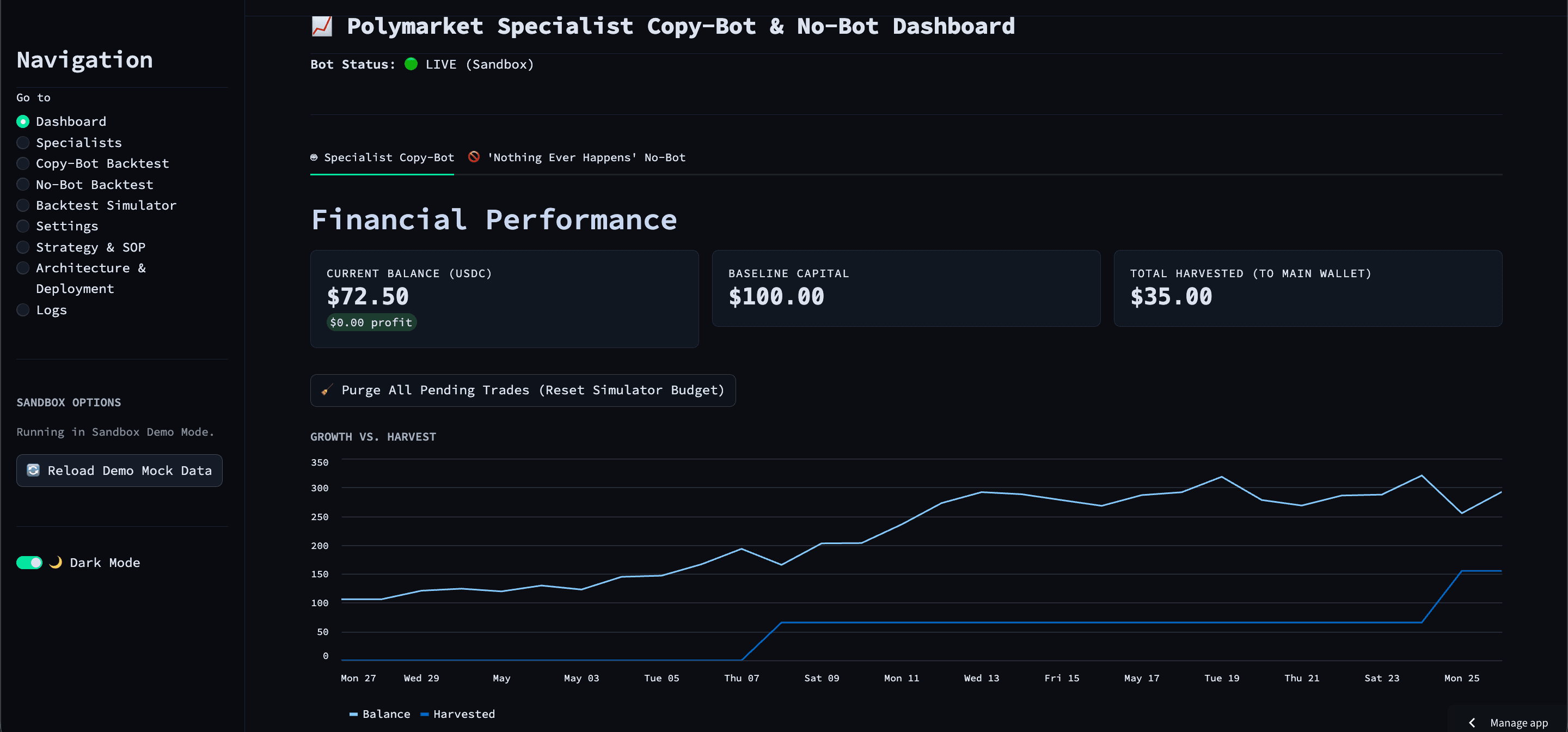
Task: Choose No-Bot Backtest in navigation
Action: (x=85, y=185)
